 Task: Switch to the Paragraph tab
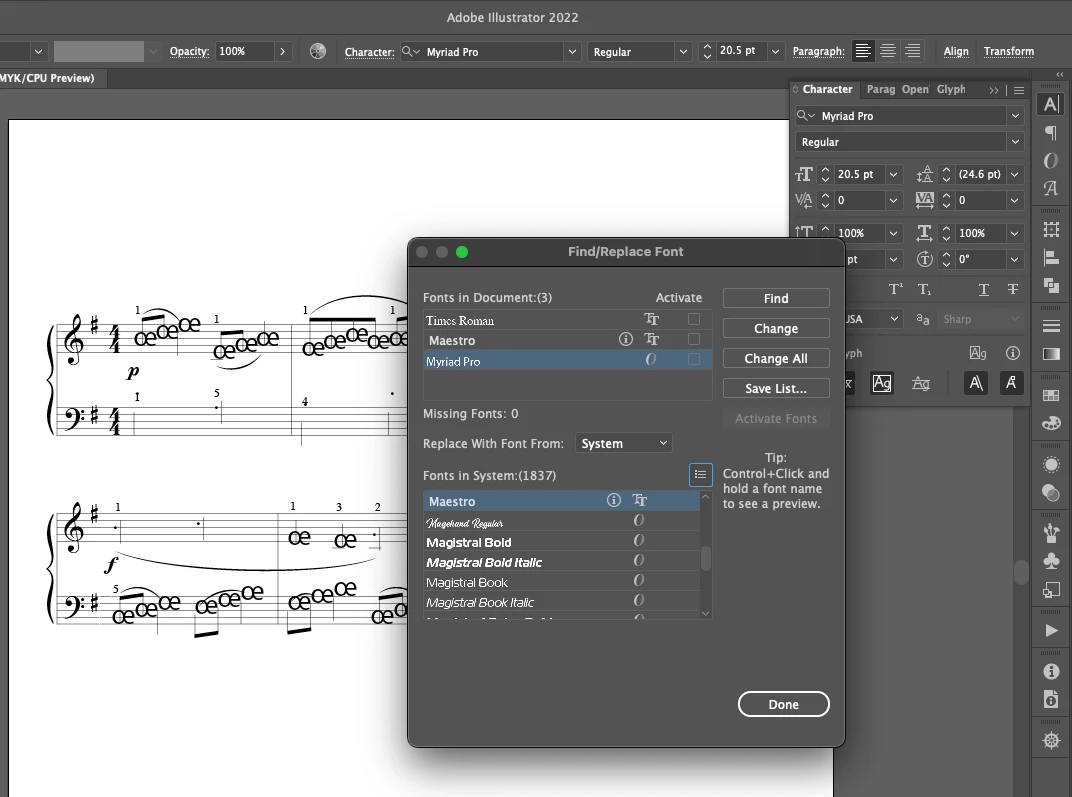(881, 90)
